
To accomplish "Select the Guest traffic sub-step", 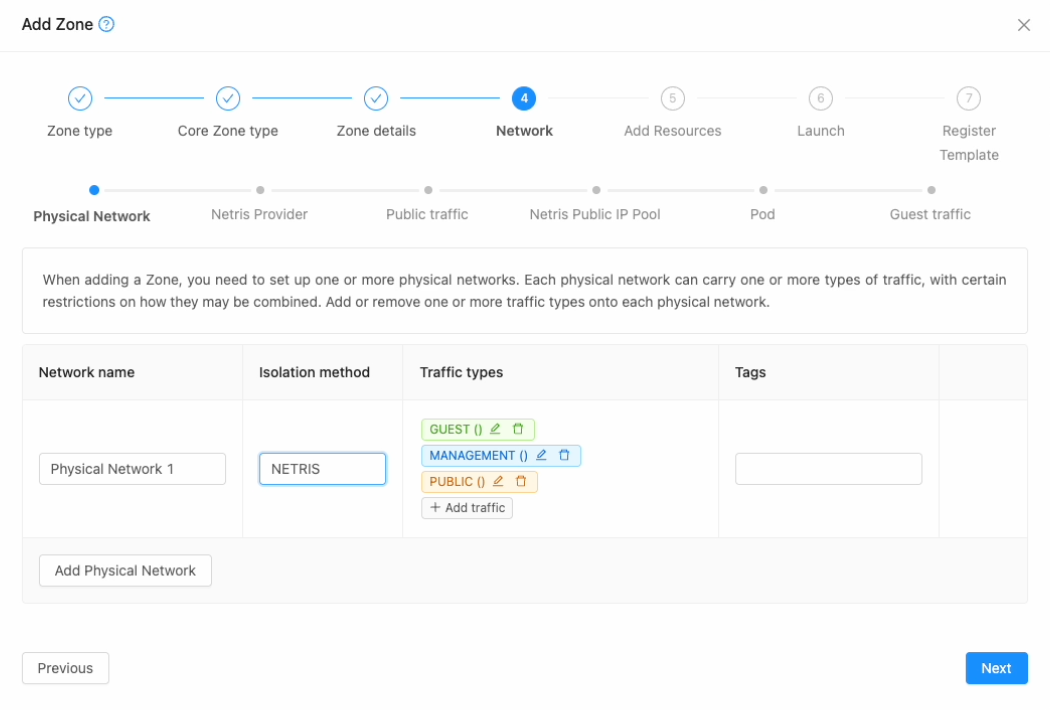I will click(x=930, y=214).
